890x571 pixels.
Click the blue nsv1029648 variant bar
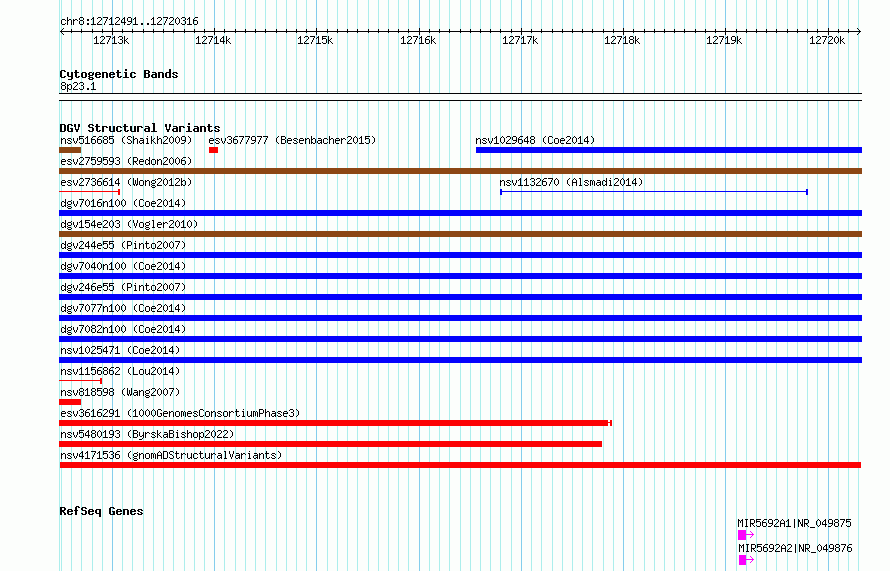[x=669, y=150]
